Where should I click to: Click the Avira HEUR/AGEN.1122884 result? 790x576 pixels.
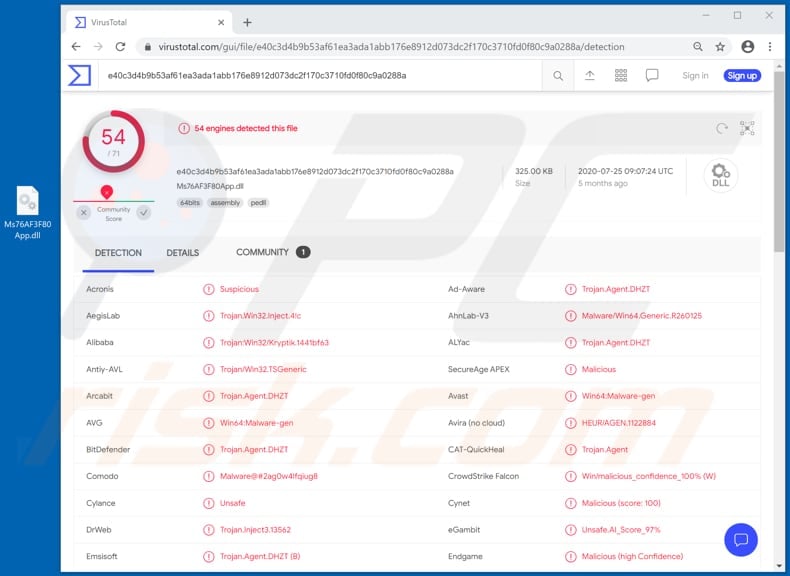point(619,423)
